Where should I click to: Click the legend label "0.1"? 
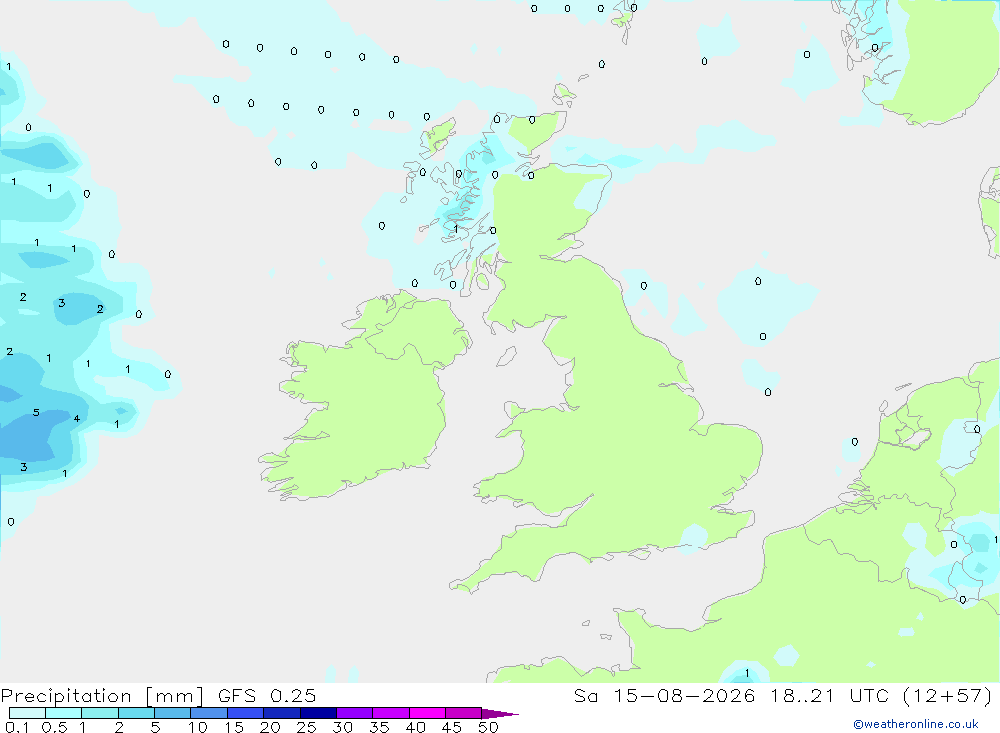coord(17,727)
